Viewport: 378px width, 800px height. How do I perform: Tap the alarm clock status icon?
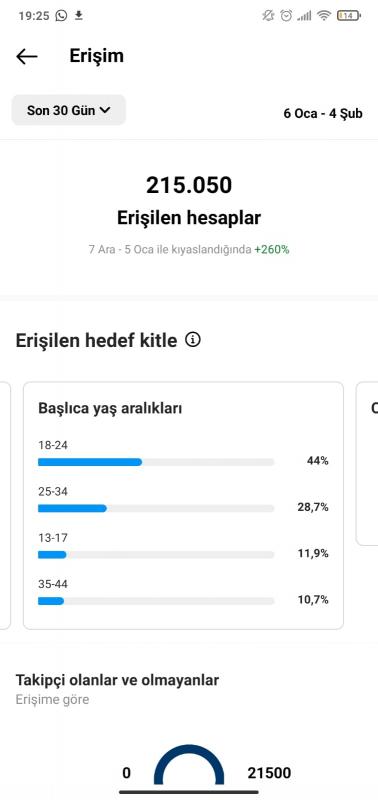point(286,16)
